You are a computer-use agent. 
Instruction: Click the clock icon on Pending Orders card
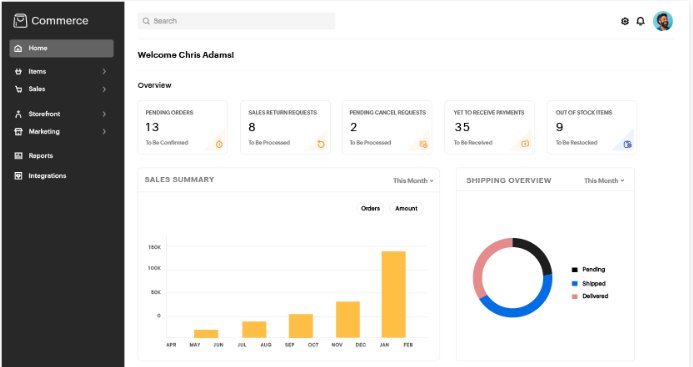point(219,144)
